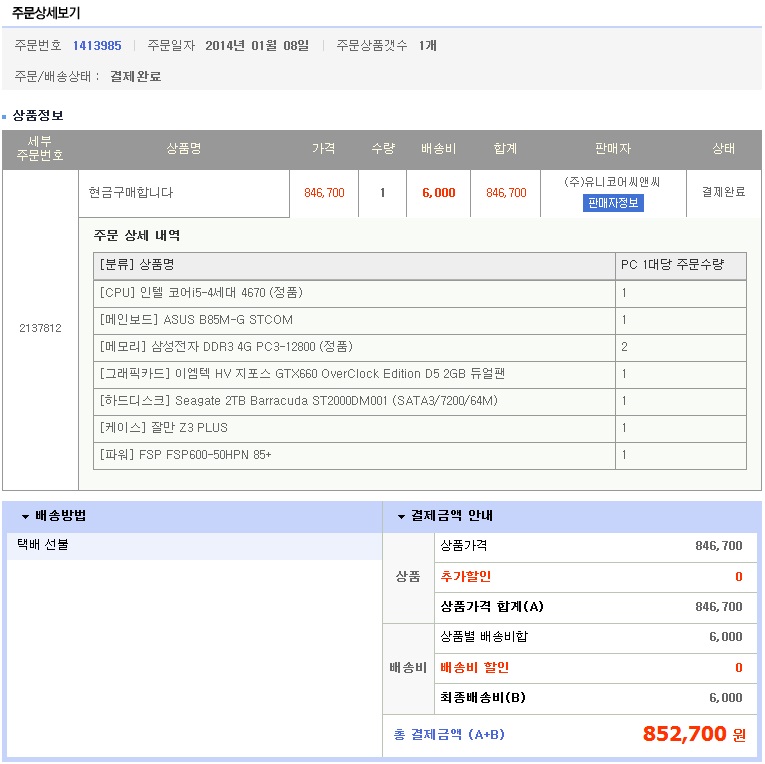
Task: Click the 결제완료 status in product row
Action: (723, 193)
